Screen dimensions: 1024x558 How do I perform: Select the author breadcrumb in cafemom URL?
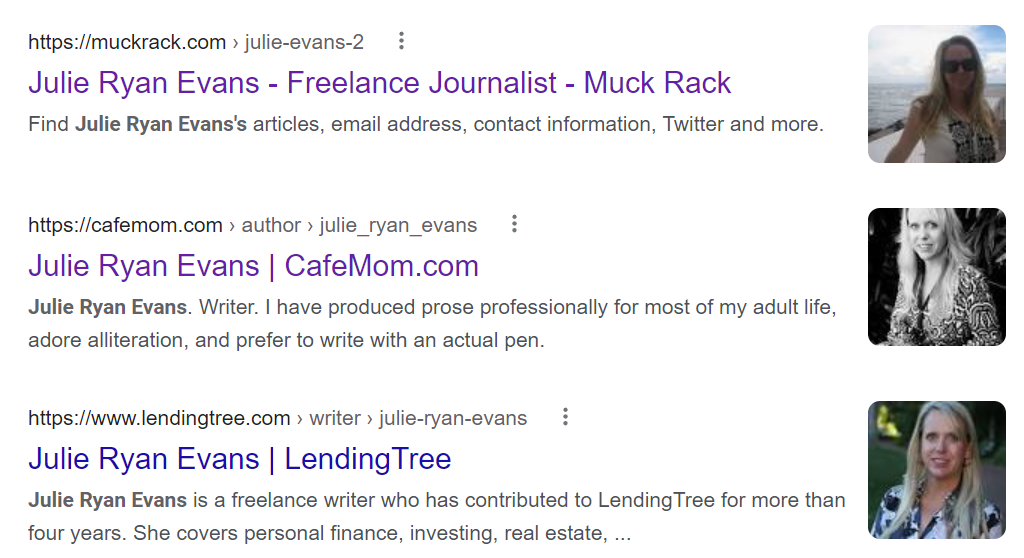pos(271,225)
